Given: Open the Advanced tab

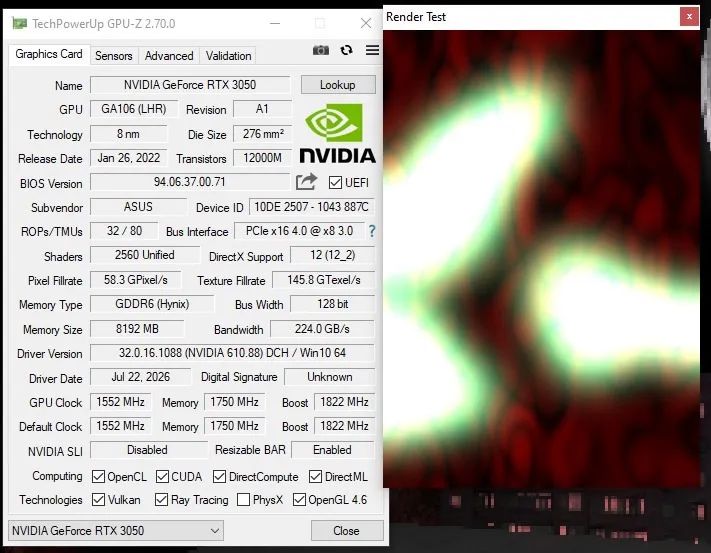Looking at the screenshot, I should 169,56.
